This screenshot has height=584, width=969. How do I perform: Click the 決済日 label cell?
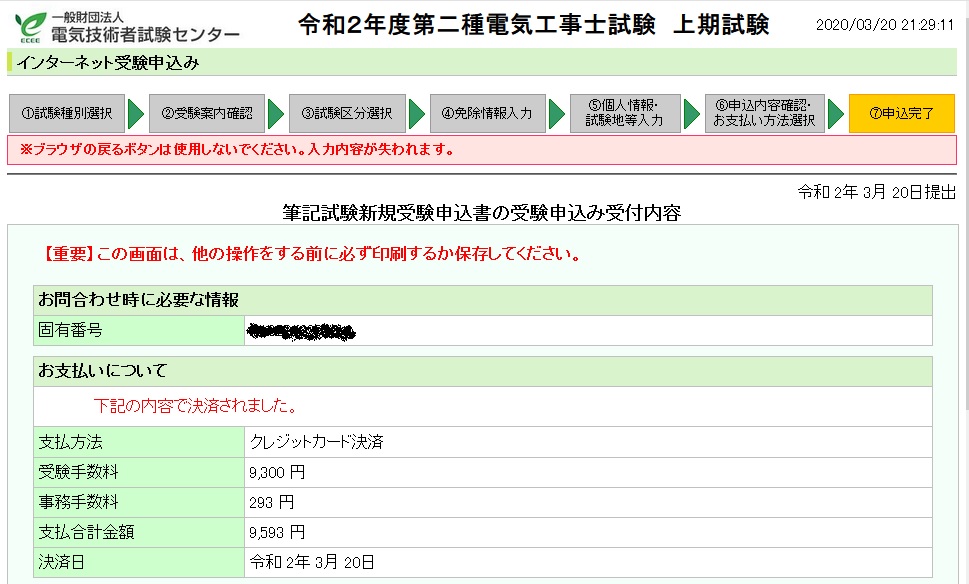click(x=139, y=562)
